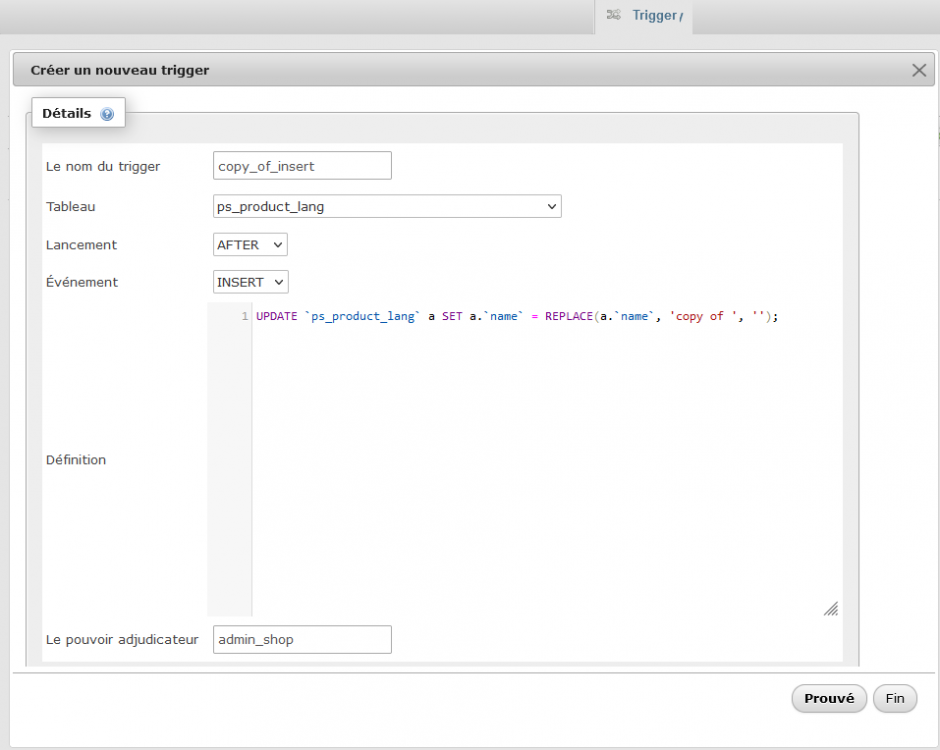Open the Événement dropdown set to INSERT
Viewport: 940px width, 750px height.
(x=251, y=282)
